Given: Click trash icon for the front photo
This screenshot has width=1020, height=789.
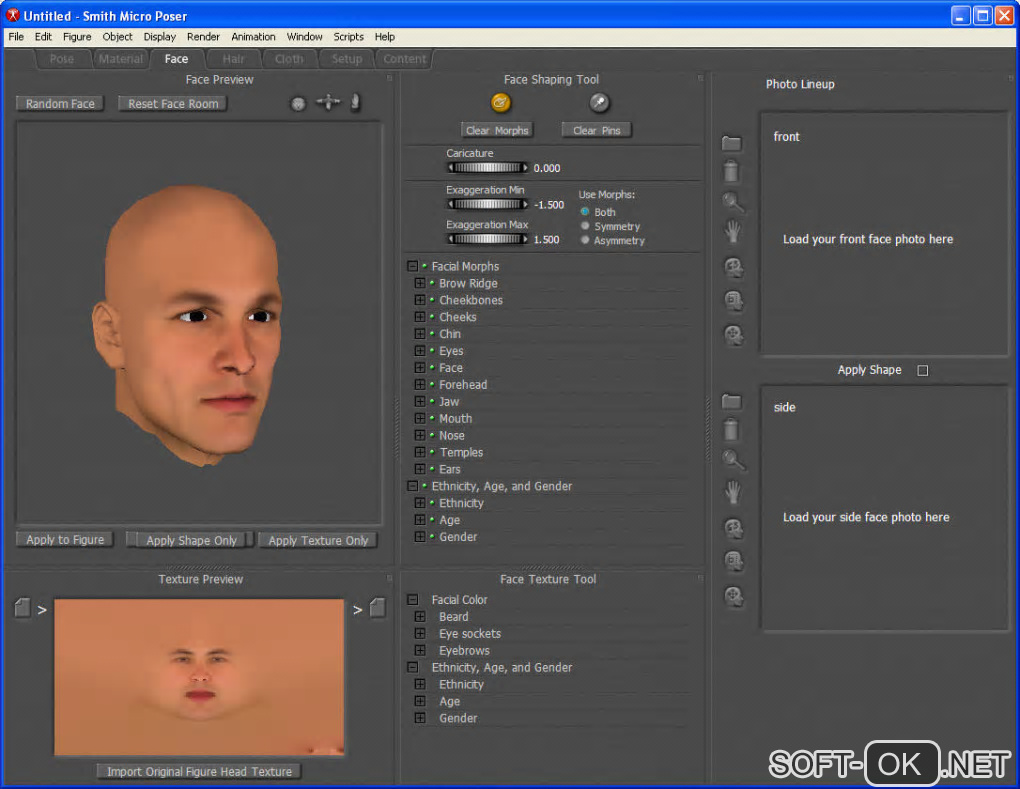Looking at the screenshot, I should pos(732,171).
